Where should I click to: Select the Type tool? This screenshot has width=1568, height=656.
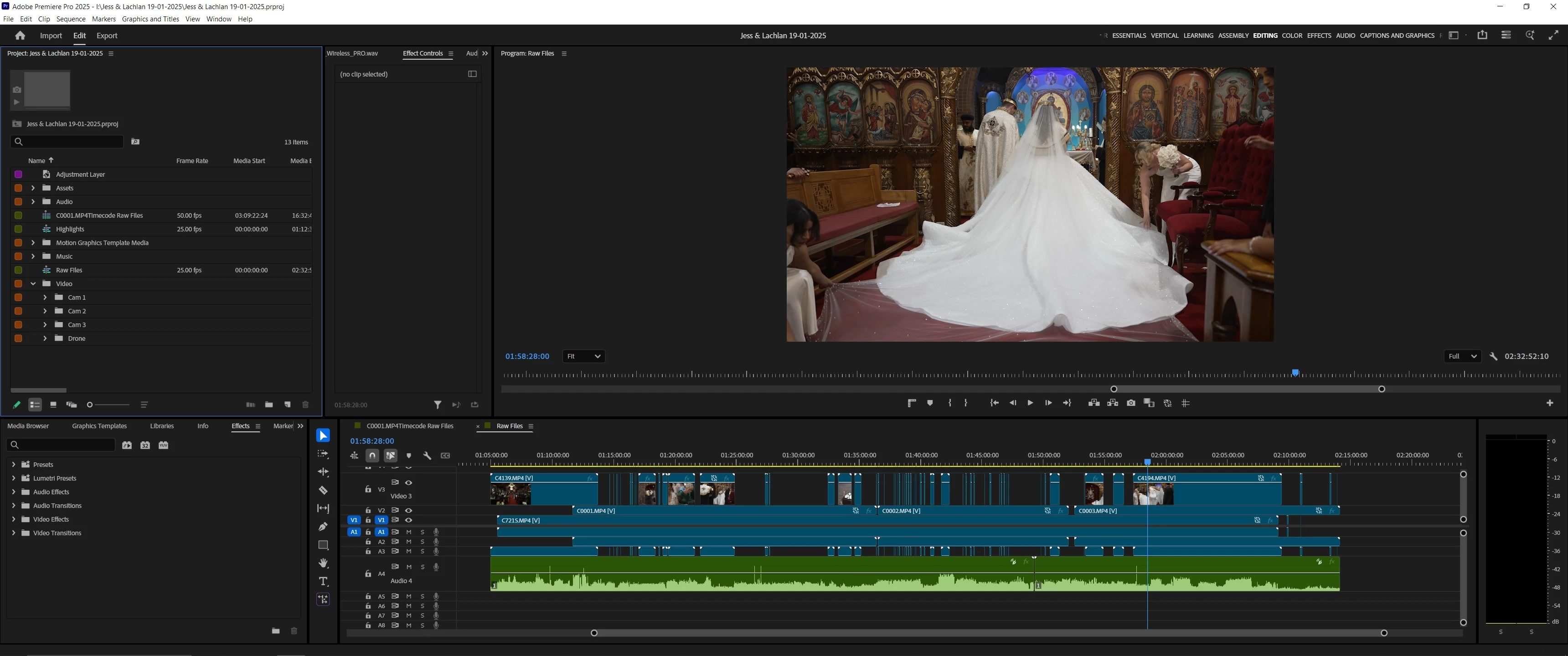pyautogui.click(x=323, y=581)
